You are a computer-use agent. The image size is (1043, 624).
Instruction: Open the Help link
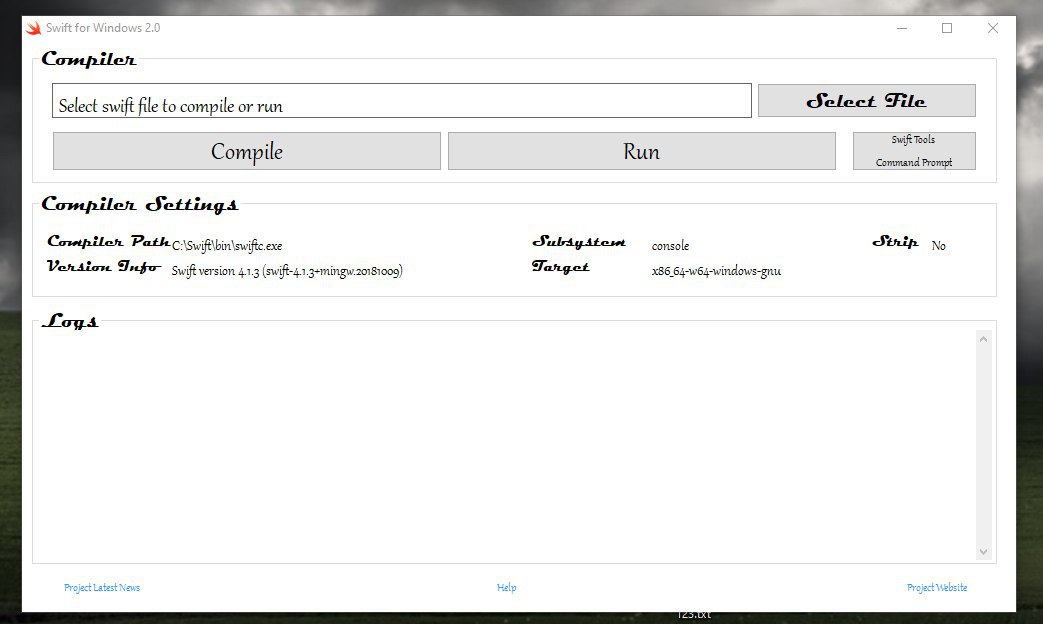point(506,587)
